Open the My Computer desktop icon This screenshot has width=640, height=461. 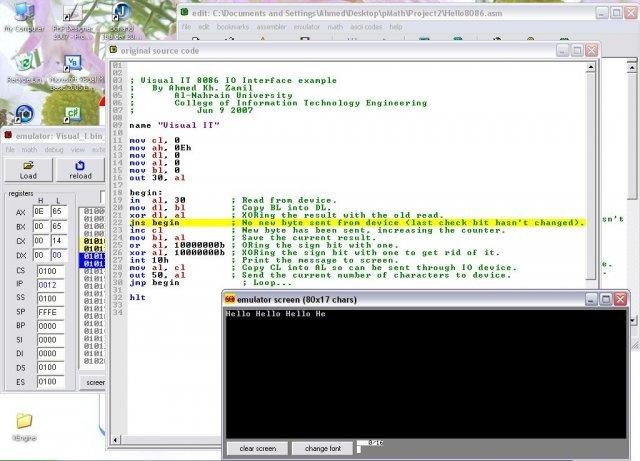point(24,16)
